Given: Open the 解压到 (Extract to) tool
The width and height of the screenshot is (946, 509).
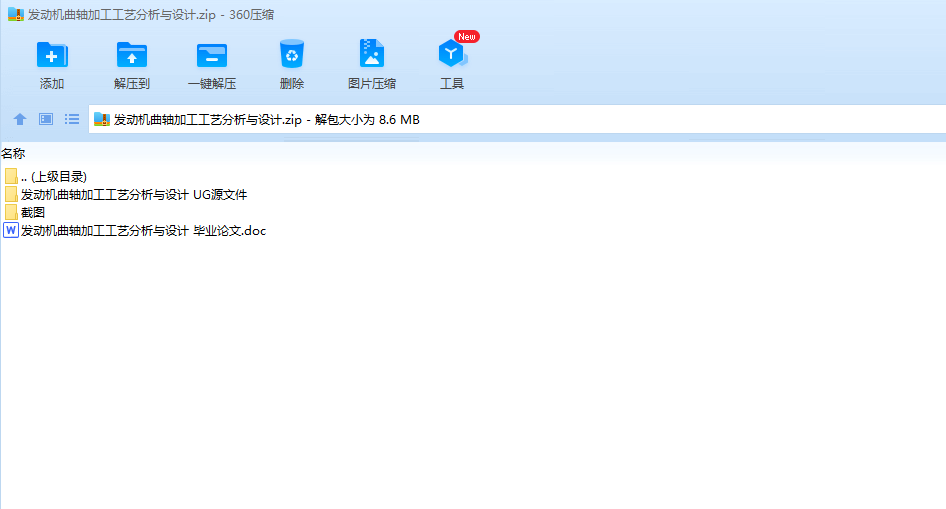Looking at the screenshot, I should 132,65.
